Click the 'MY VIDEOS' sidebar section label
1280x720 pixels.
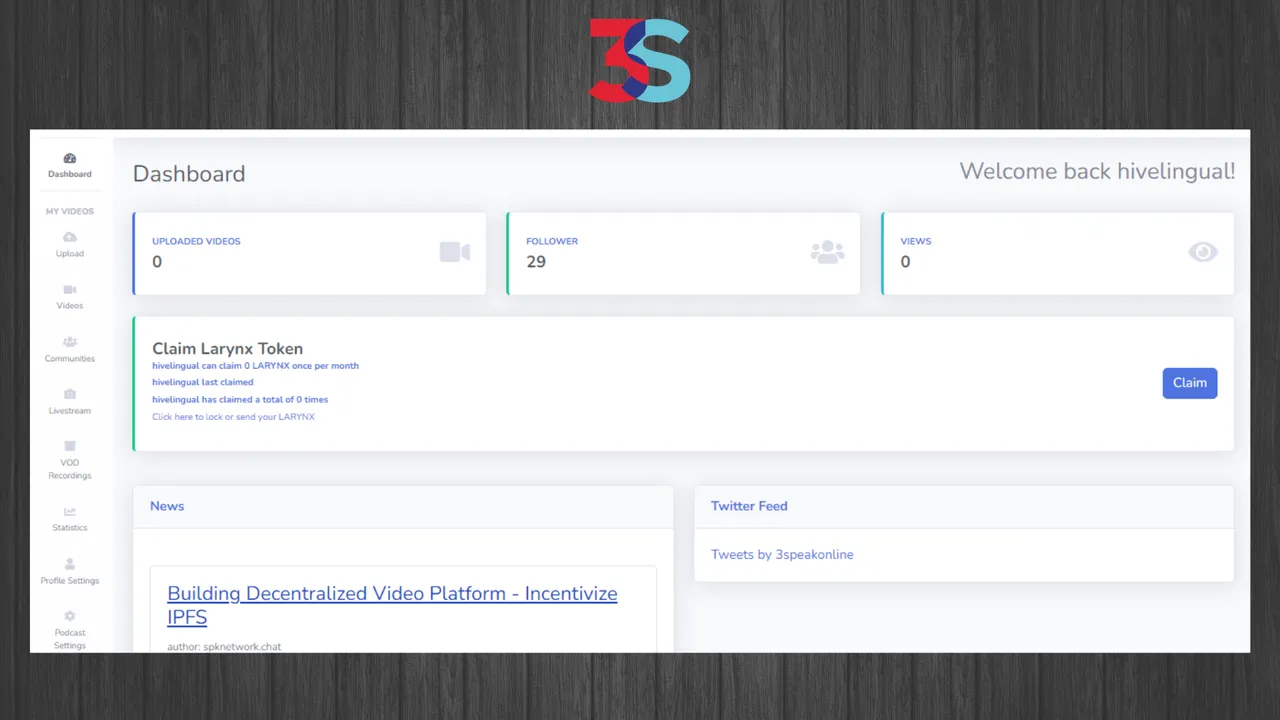(x=70, y=212)
